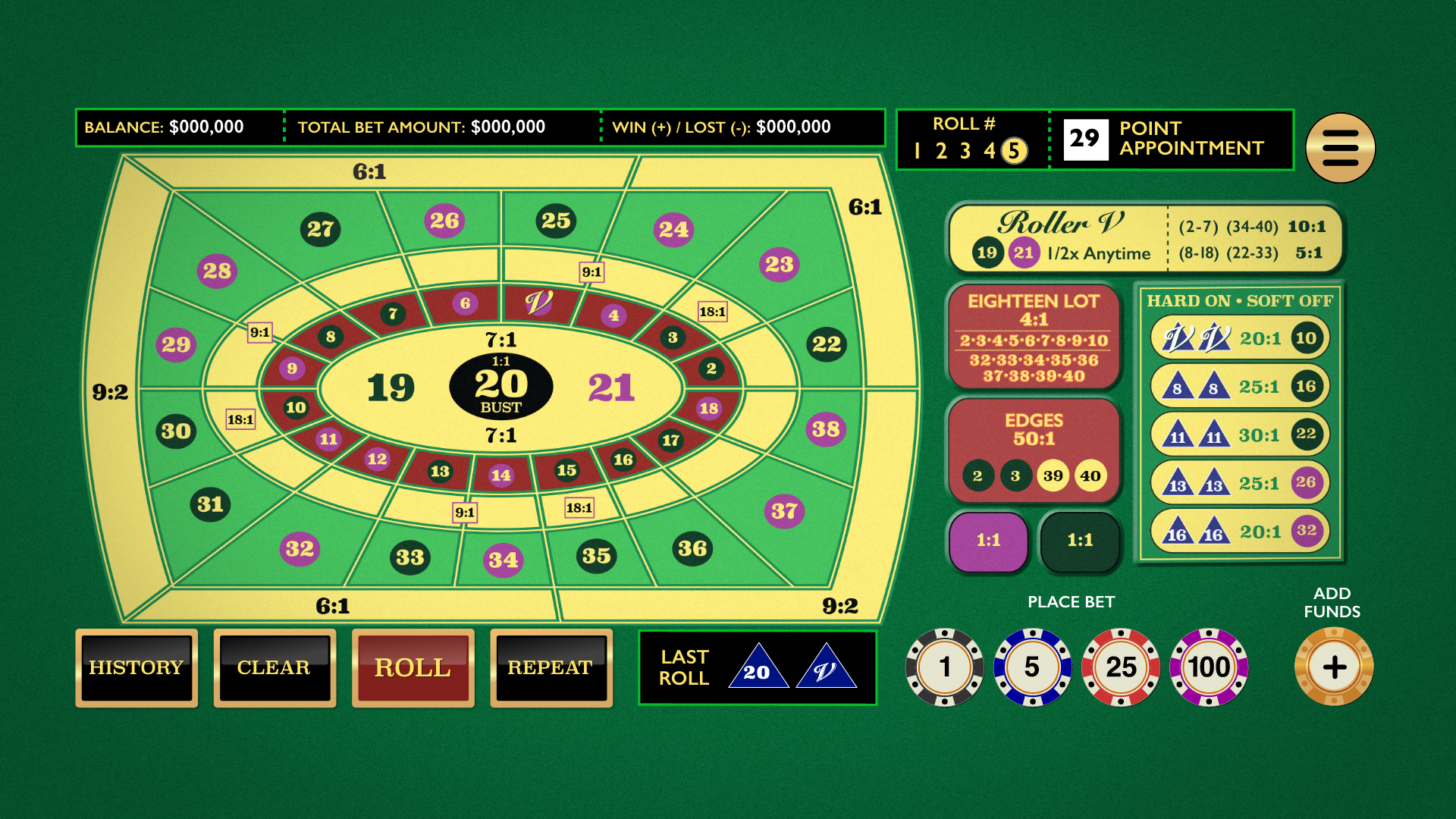
Task: Bet on the Eighteen Lot 4:1 box
Action: click(x=1034, y=337)
